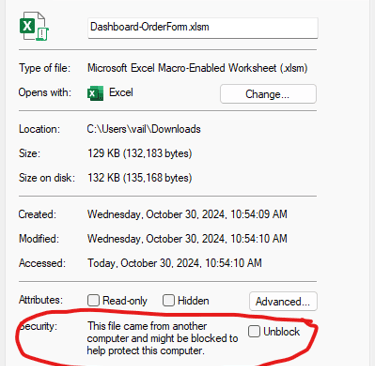Click the Accessed date starting with Today

[174, 263]
